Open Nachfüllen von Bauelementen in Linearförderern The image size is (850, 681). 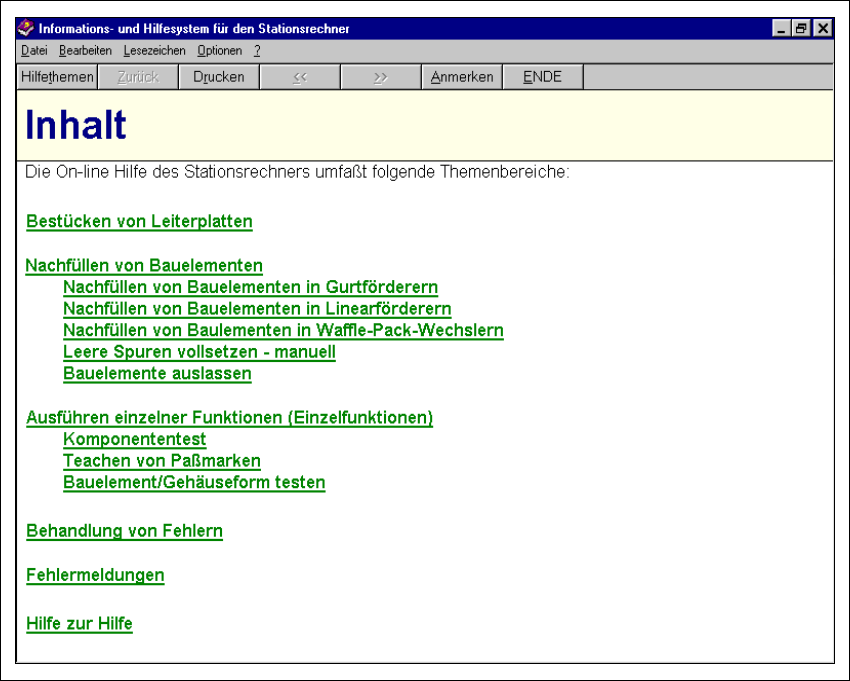pyautogui.click(x=257, y=309)
